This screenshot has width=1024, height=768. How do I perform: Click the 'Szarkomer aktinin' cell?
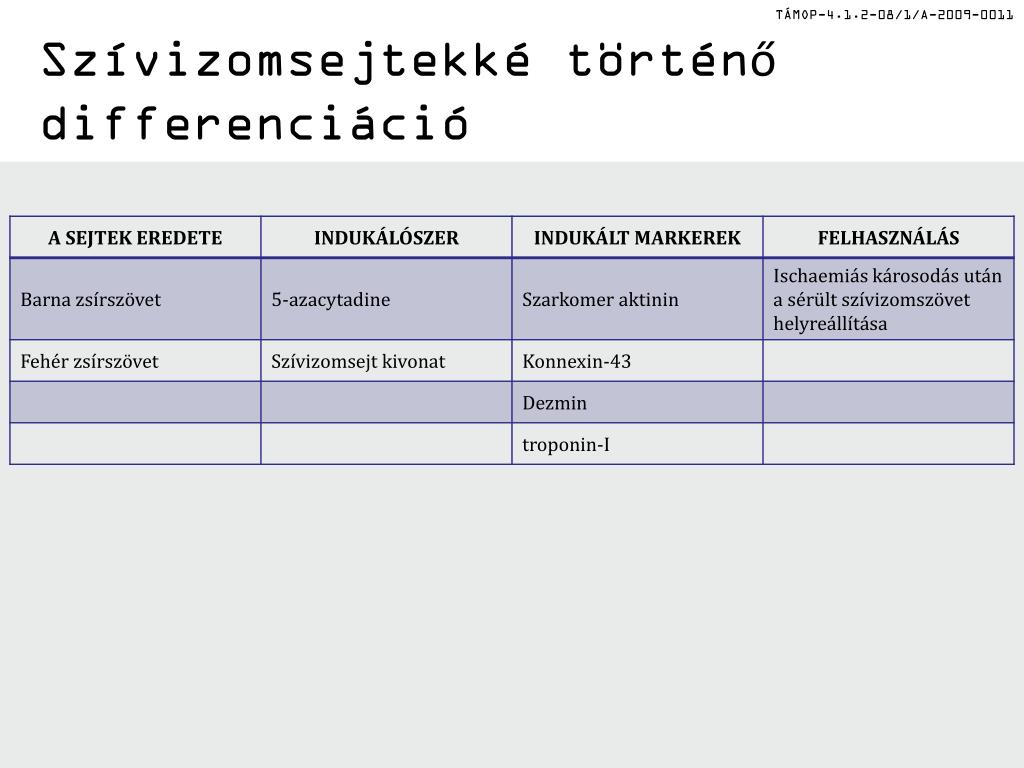coord(637,299)
